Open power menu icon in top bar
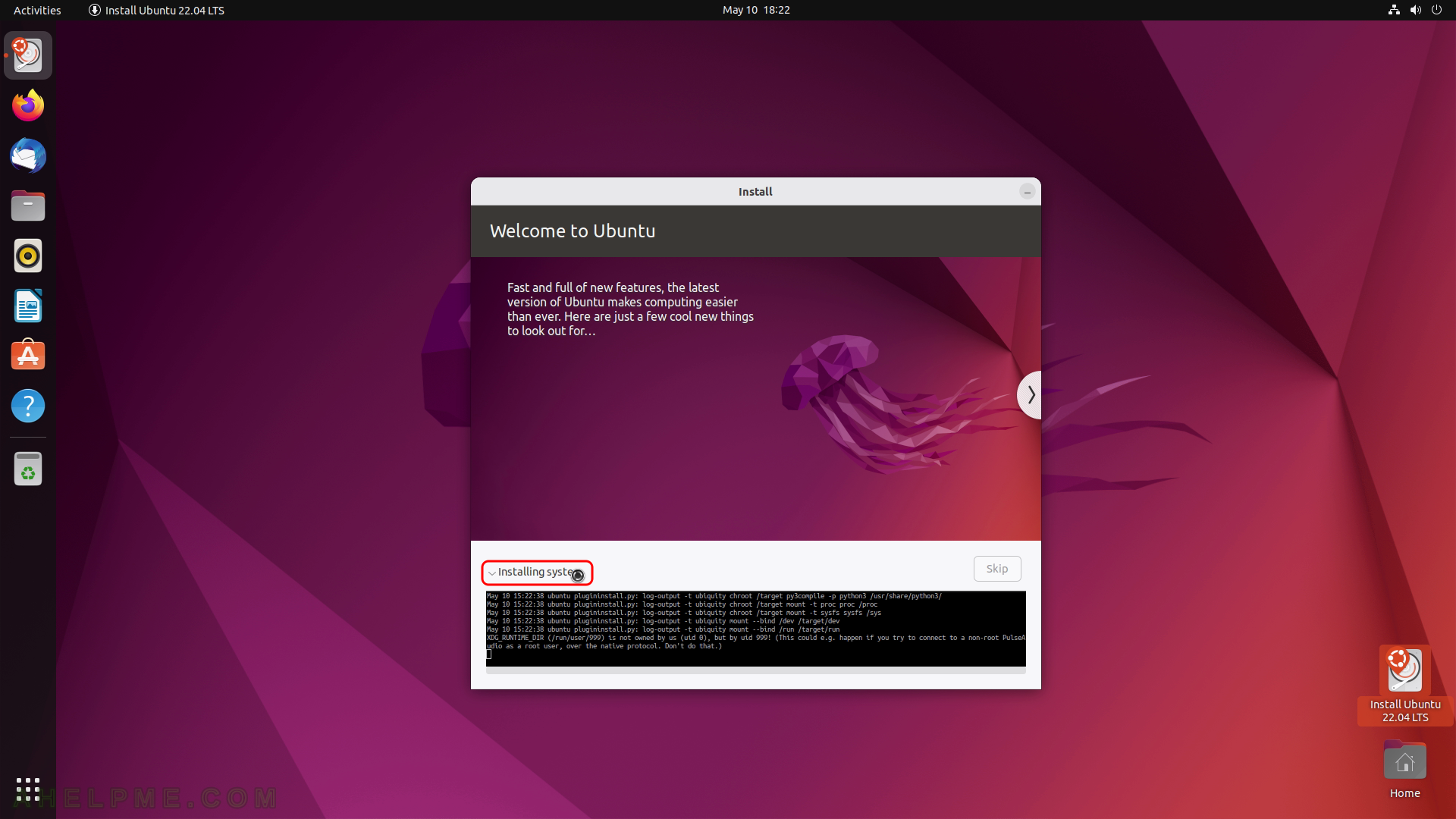 click(x=1436, y=10)
